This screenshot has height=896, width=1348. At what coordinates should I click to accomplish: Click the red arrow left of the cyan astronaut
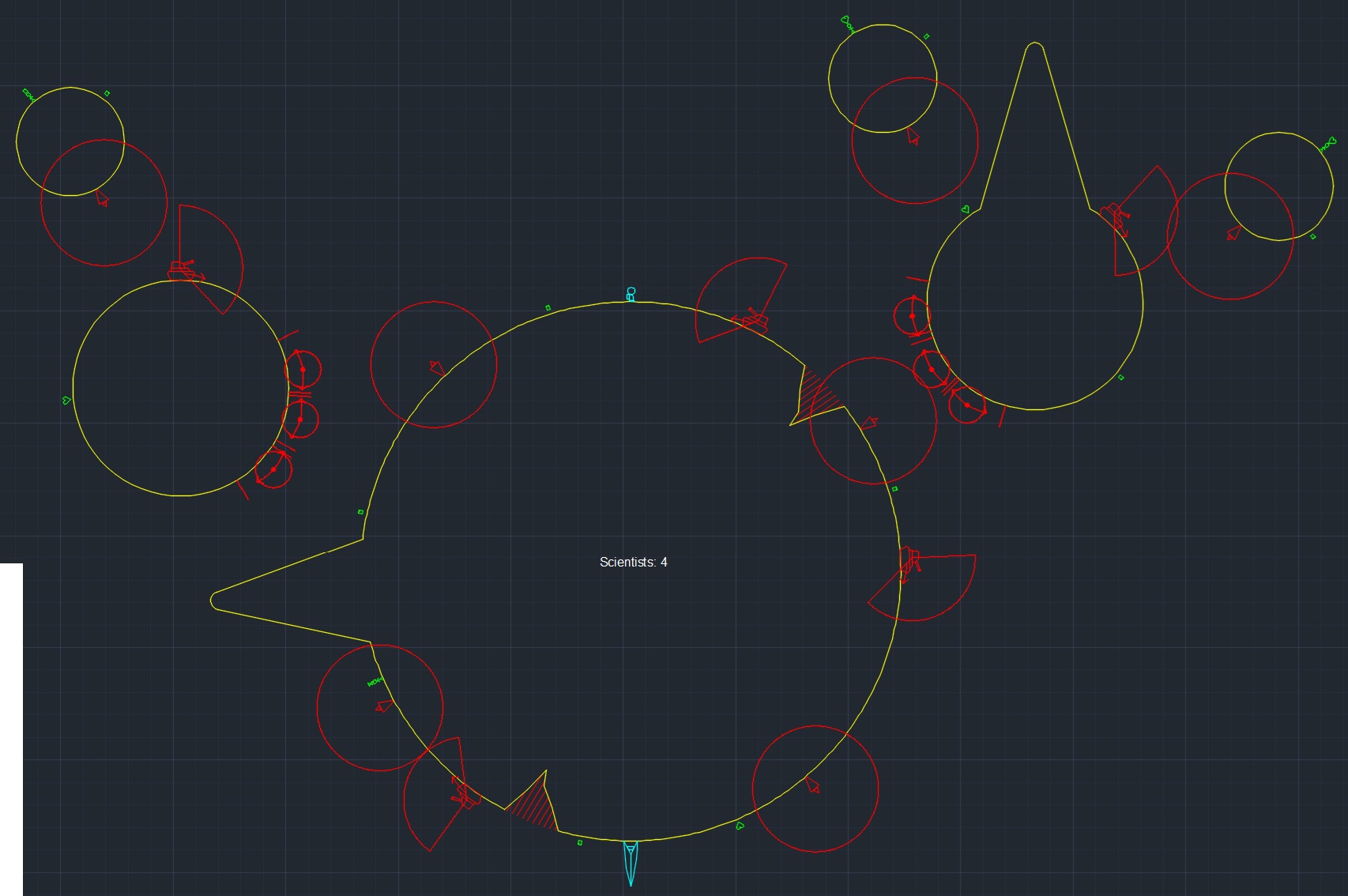coord(437,368)
